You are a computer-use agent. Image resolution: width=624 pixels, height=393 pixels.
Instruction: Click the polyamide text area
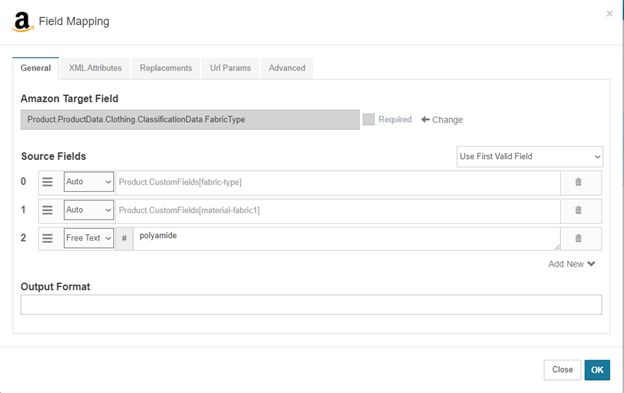pos(347,239)
